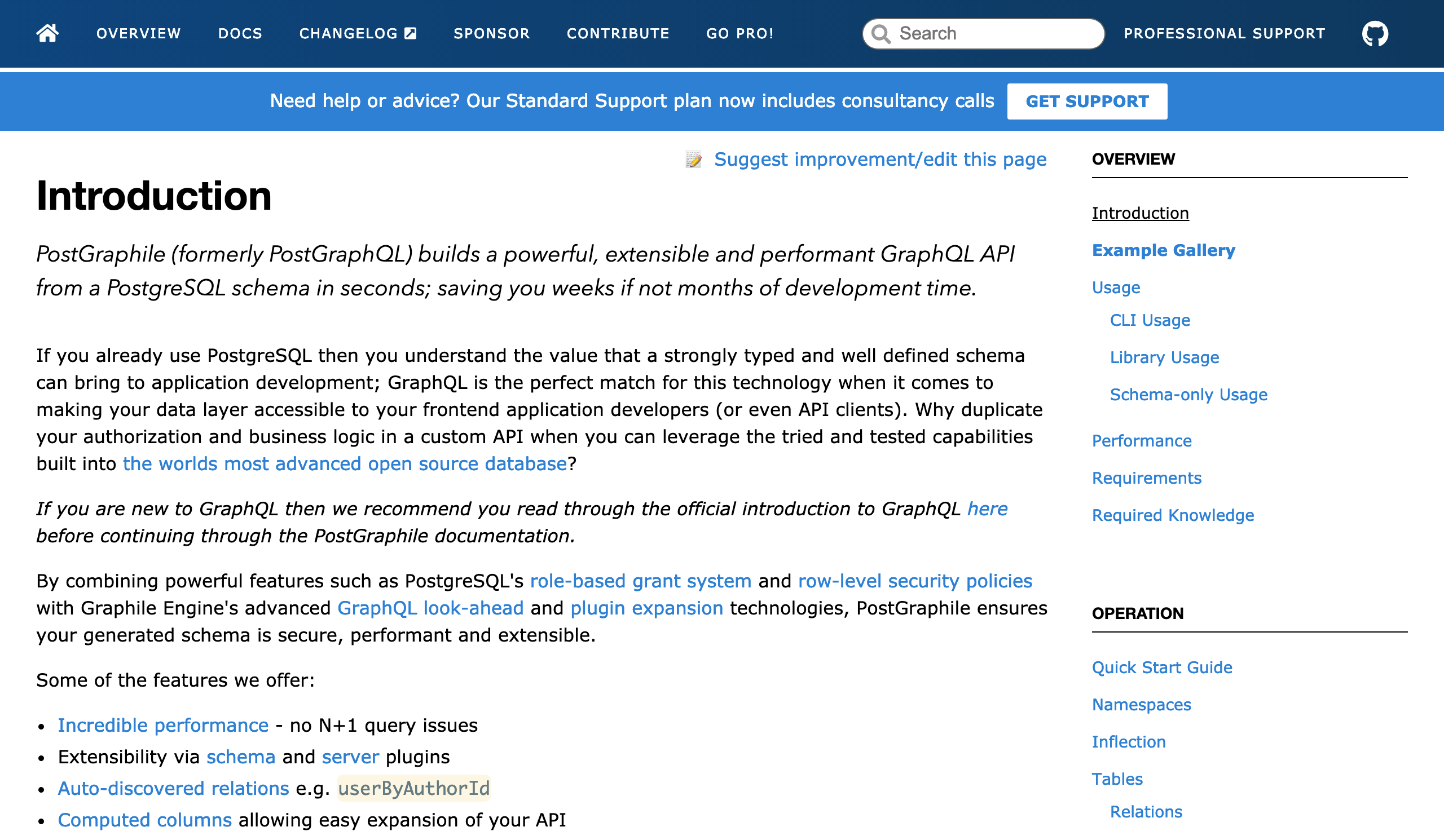Select Introduction in the sidebar
The image size is (1444, 840).
click(x=1141, y=213)
